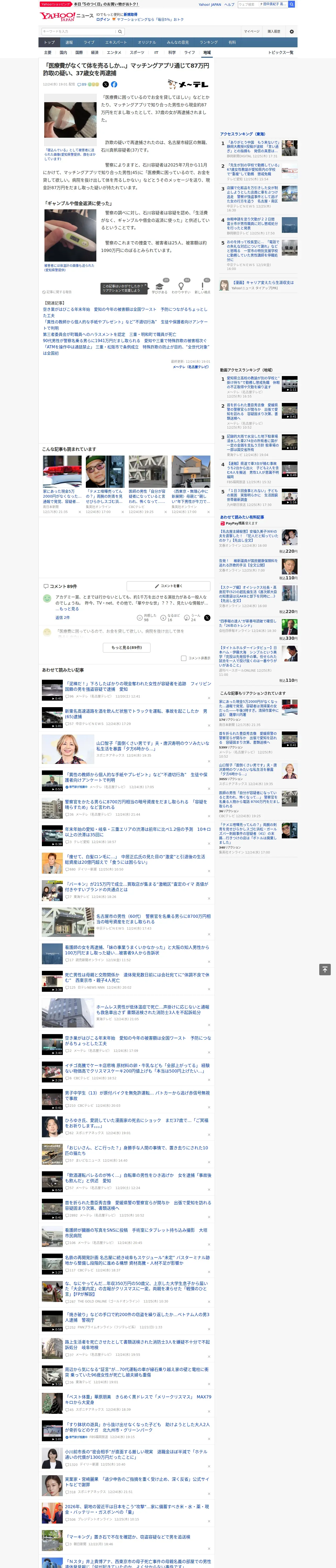Click the first commenter's green avatar
This screenshot has width=336, height=1568.
click(47, 598)
